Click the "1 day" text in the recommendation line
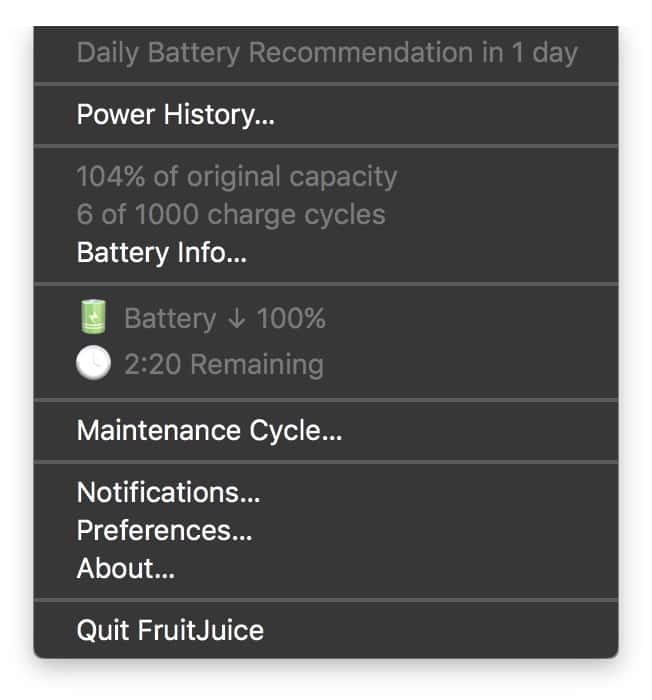652x700 pixels. 543,53
